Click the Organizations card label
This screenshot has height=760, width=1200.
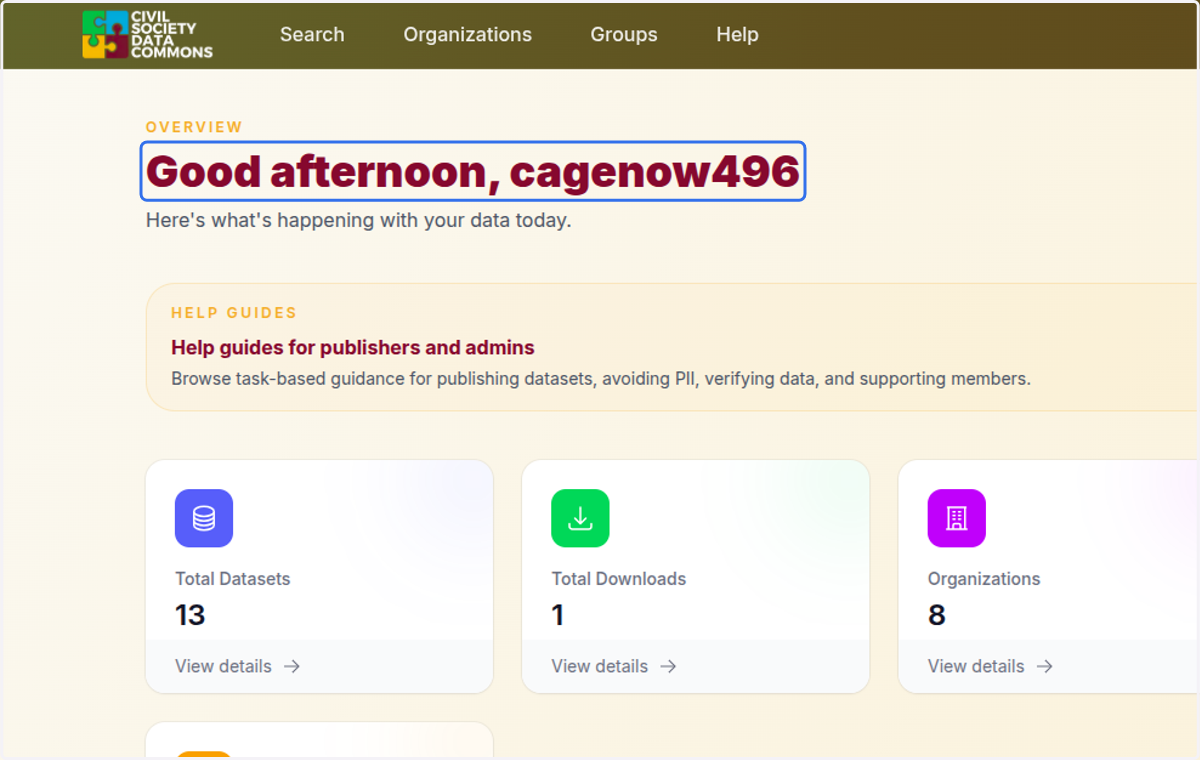point(984,579)
